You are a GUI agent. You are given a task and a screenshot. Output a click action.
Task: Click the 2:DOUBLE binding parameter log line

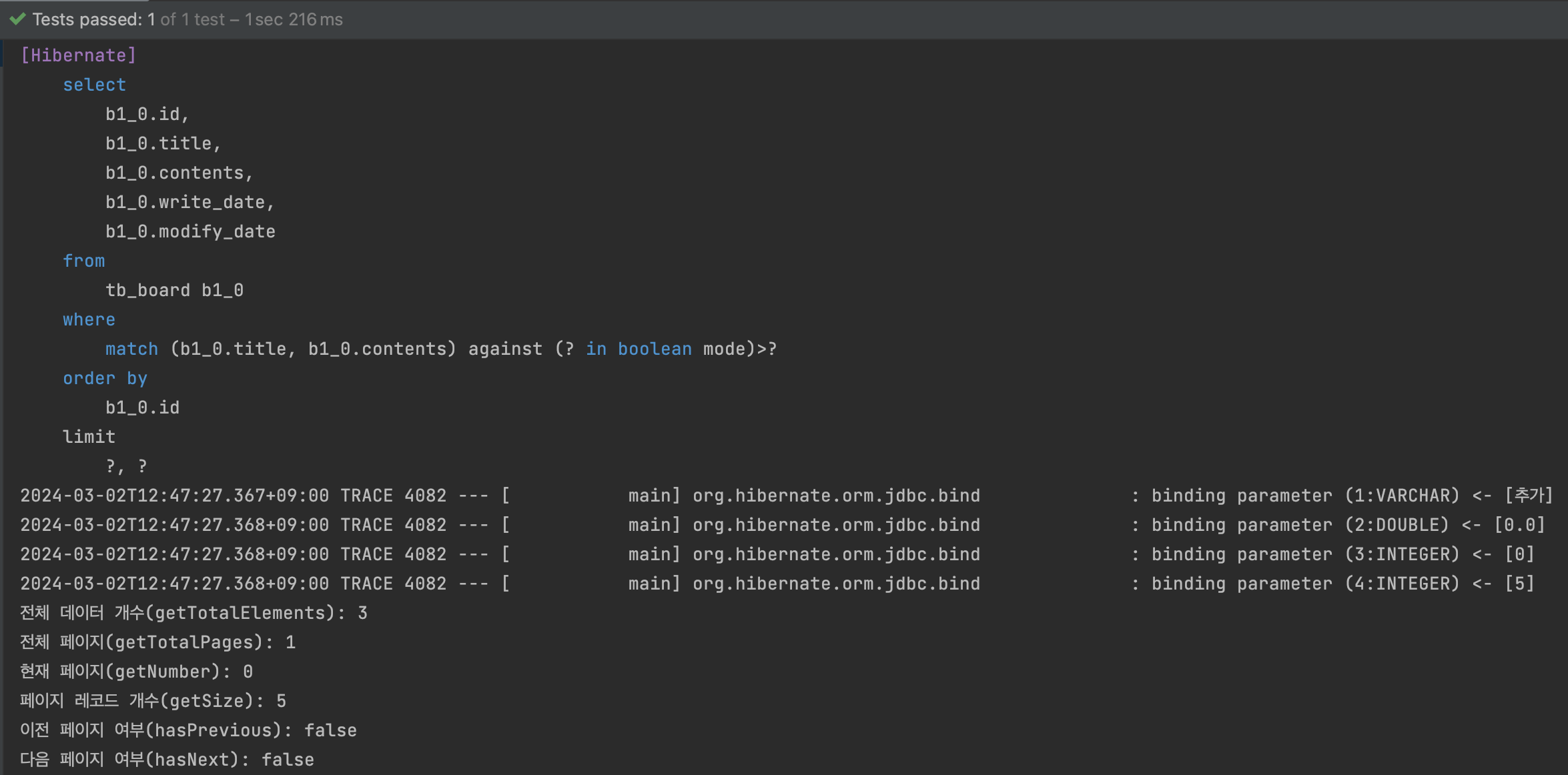click(x=783, y=525)
